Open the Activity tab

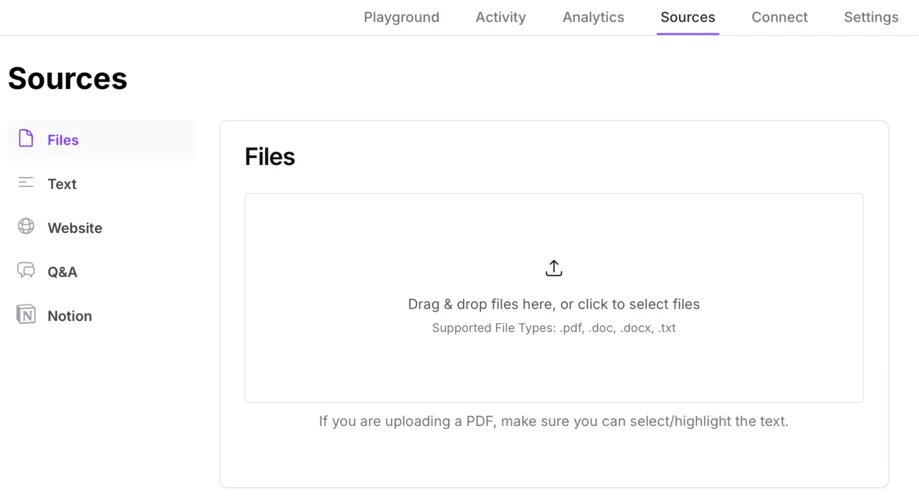click(x=501, y=17)
